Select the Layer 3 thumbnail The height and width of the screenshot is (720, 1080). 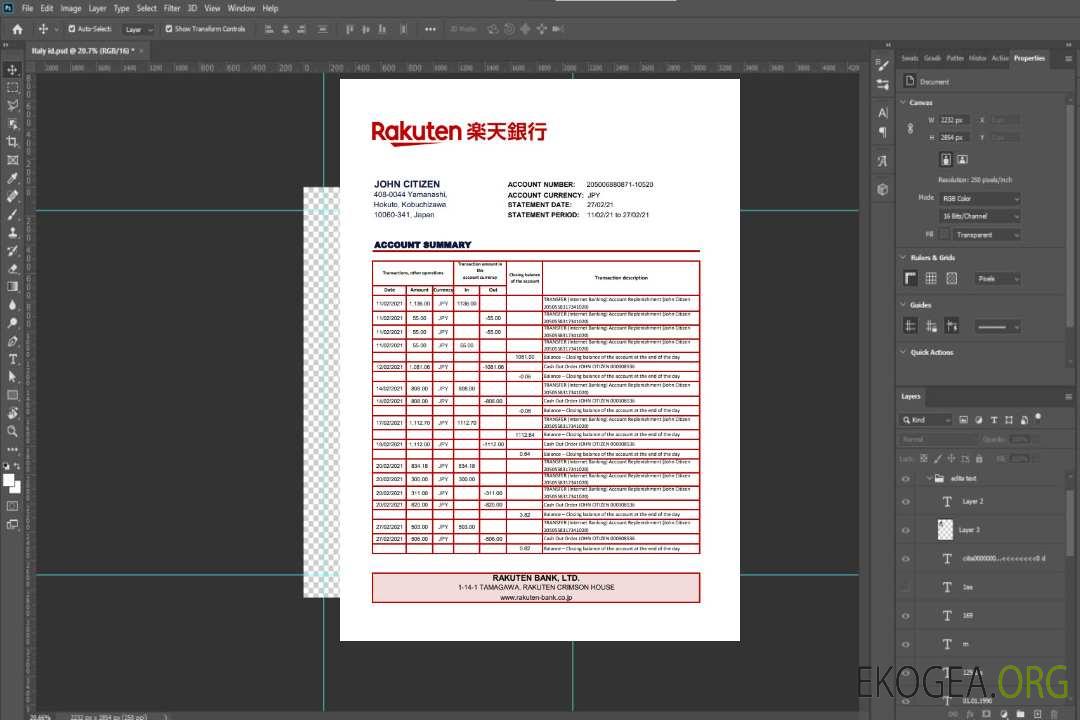pos(946,530)
